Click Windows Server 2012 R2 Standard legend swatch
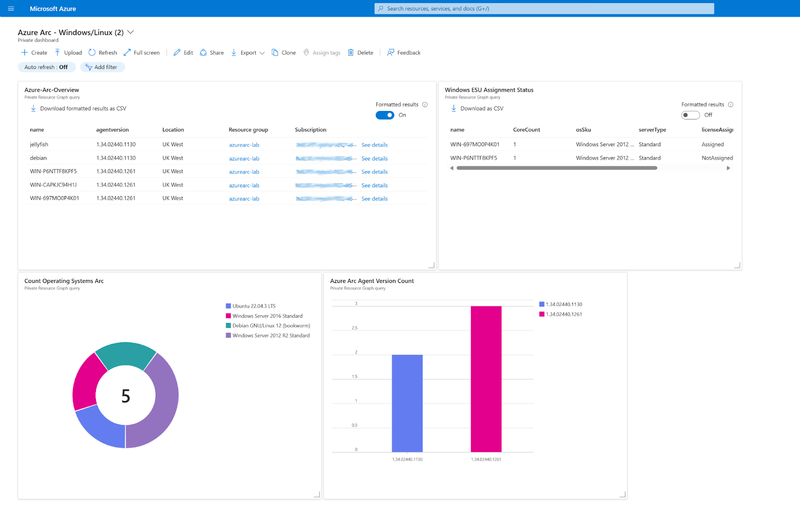 click(228, 335)
